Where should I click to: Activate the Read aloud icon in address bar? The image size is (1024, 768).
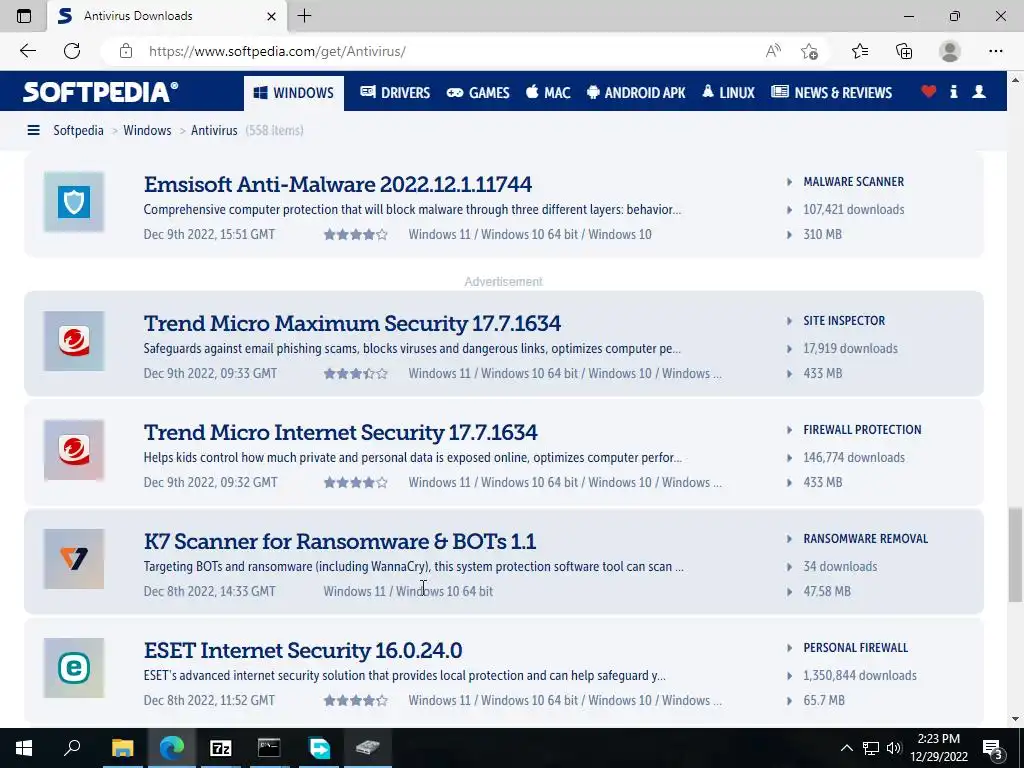tap(773, 51)
